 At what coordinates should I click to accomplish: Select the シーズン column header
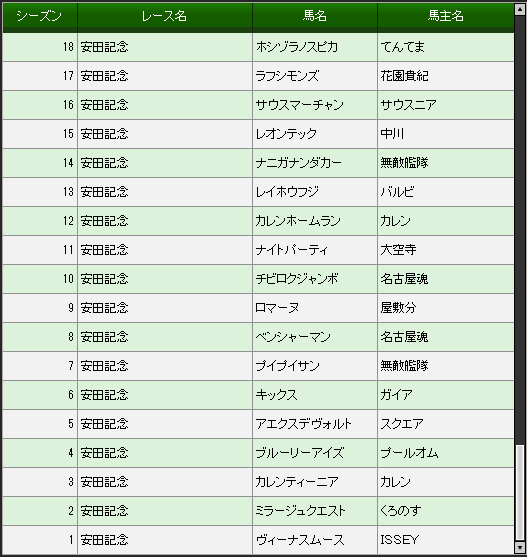click(x=40, y=16)
